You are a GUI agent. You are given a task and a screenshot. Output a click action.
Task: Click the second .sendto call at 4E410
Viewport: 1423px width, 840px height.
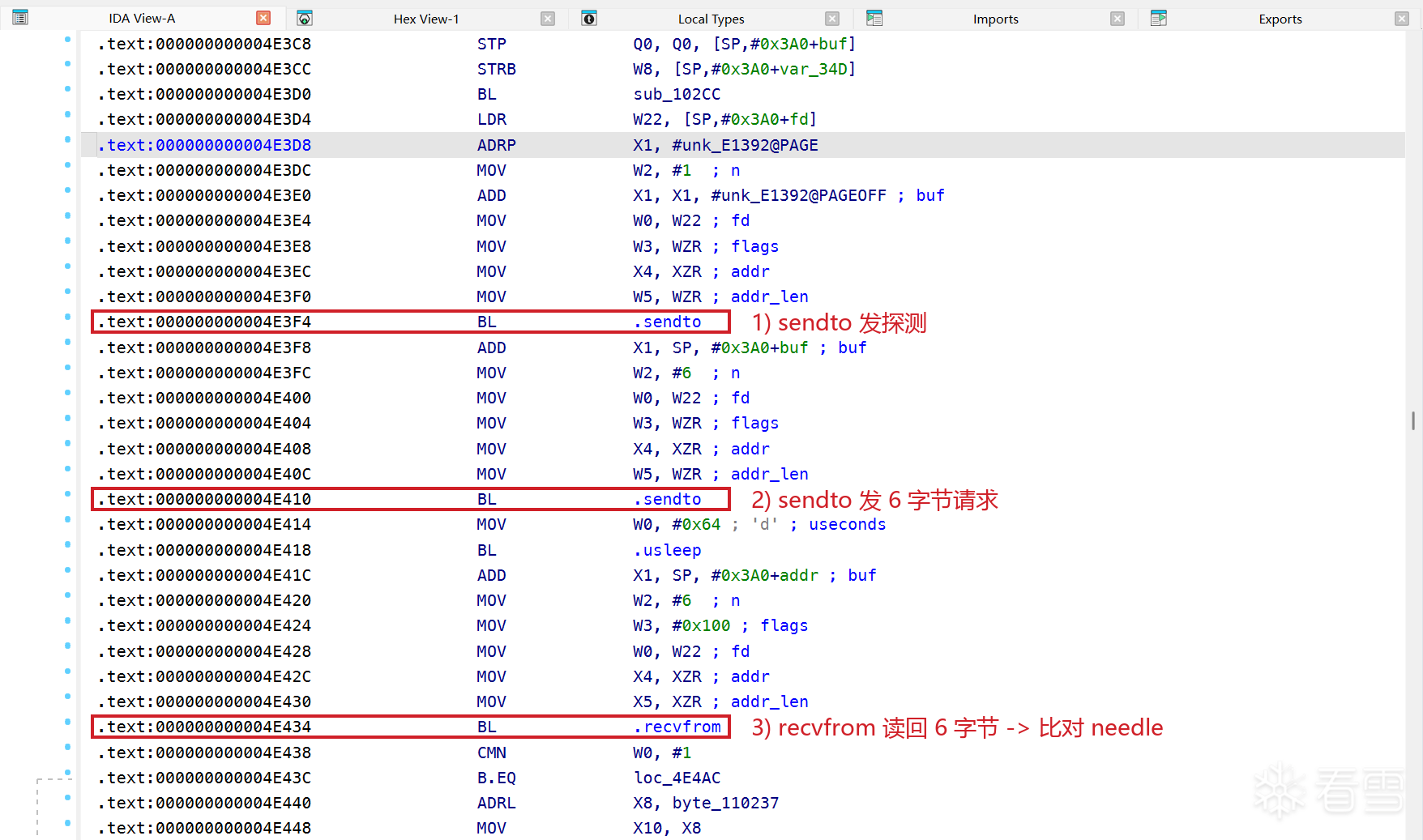(x=667, y=499)
